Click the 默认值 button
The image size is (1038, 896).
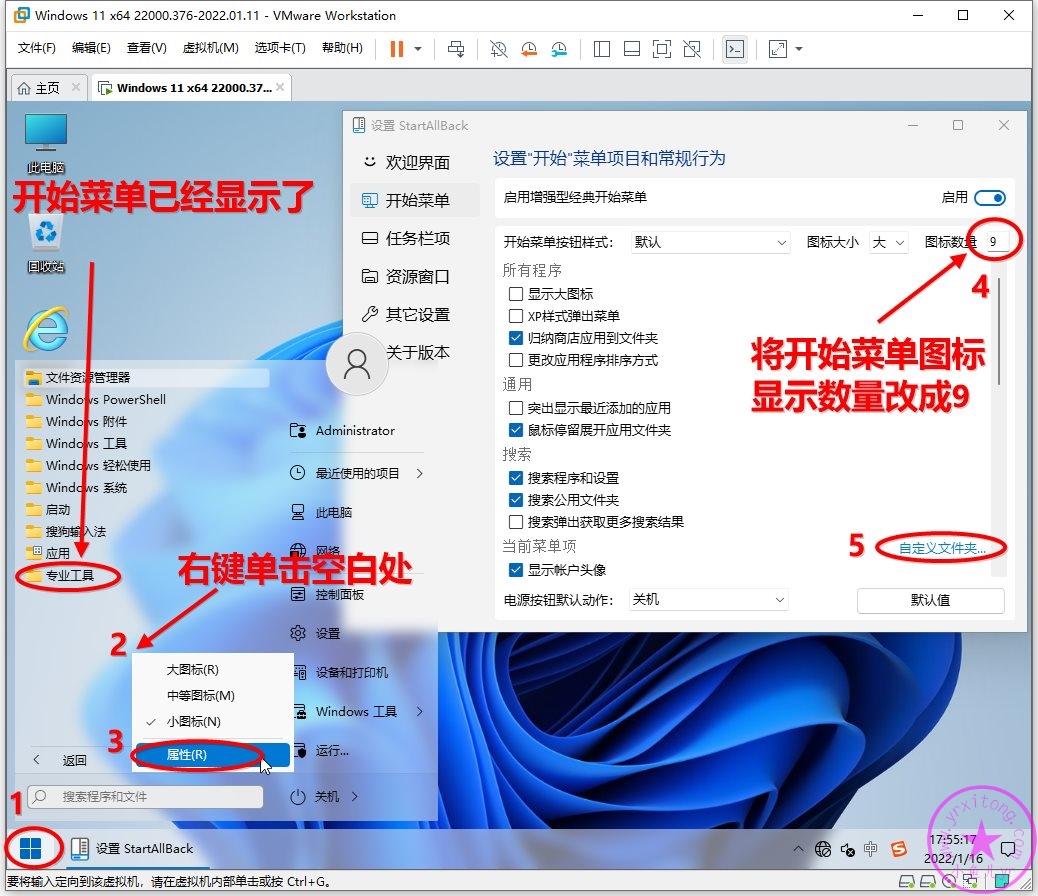point(931,600)
